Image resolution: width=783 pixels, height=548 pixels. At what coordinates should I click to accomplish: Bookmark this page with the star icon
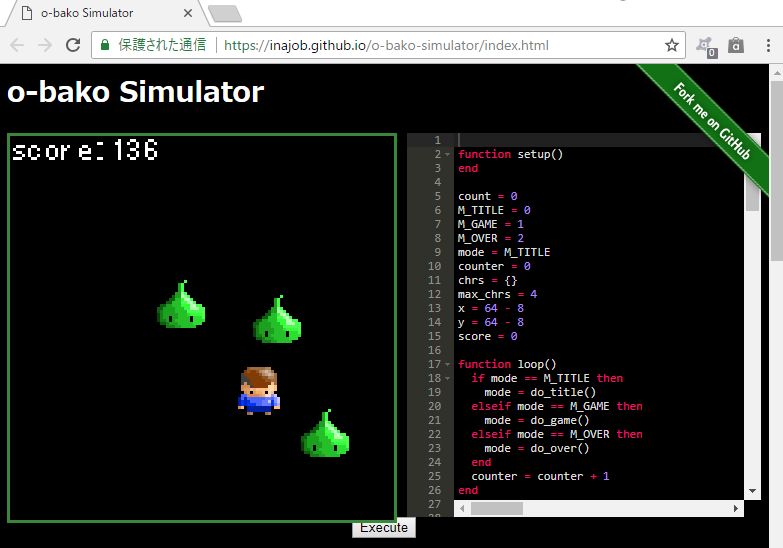672,45
